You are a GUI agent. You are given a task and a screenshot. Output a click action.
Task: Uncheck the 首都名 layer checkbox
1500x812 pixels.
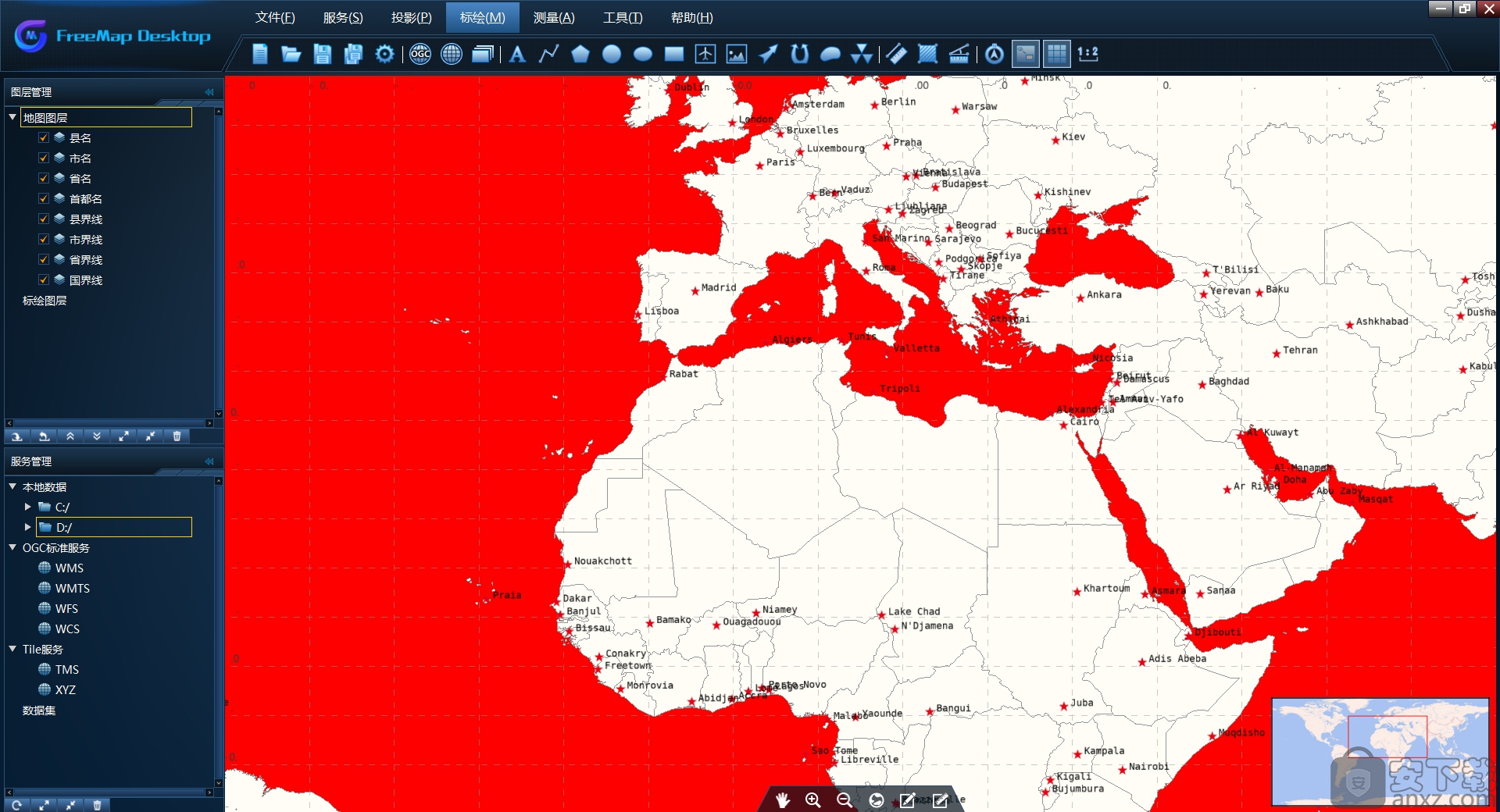tap(44, 198)
